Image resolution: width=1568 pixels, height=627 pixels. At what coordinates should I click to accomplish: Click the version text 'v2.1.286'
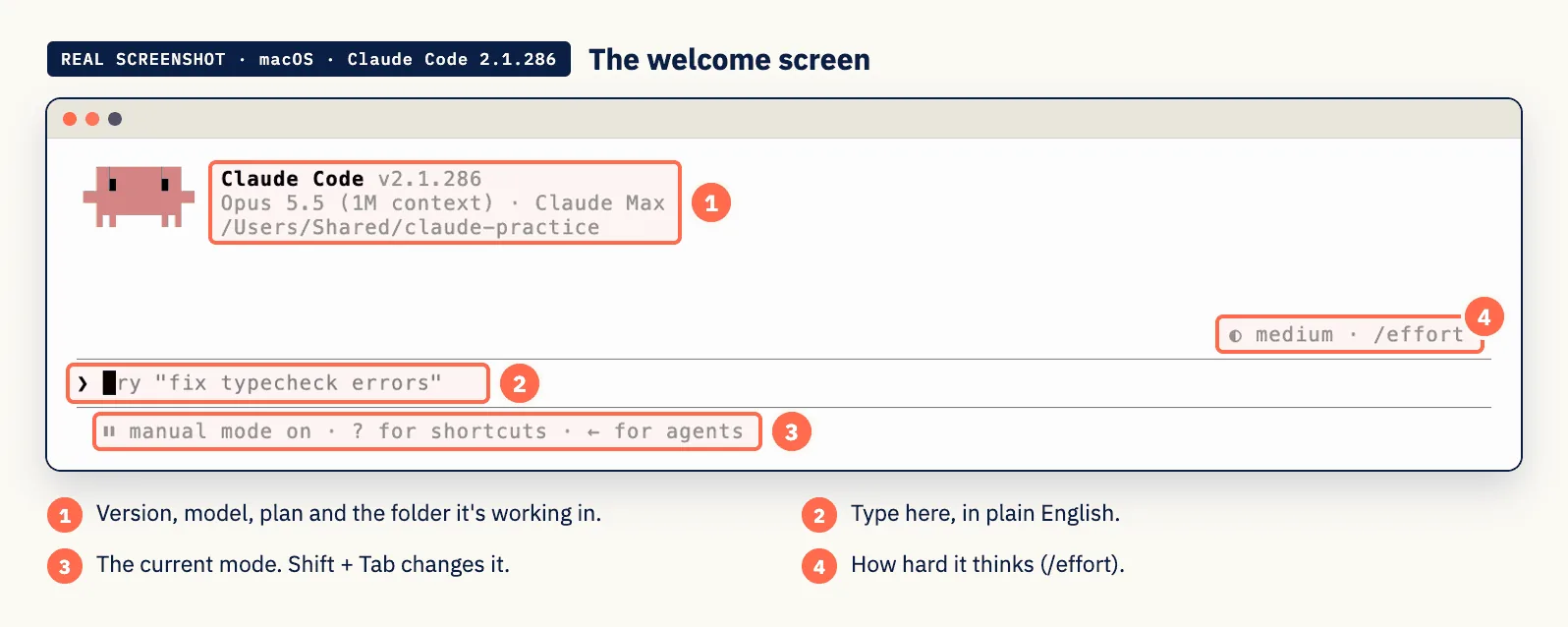(429, 179)
